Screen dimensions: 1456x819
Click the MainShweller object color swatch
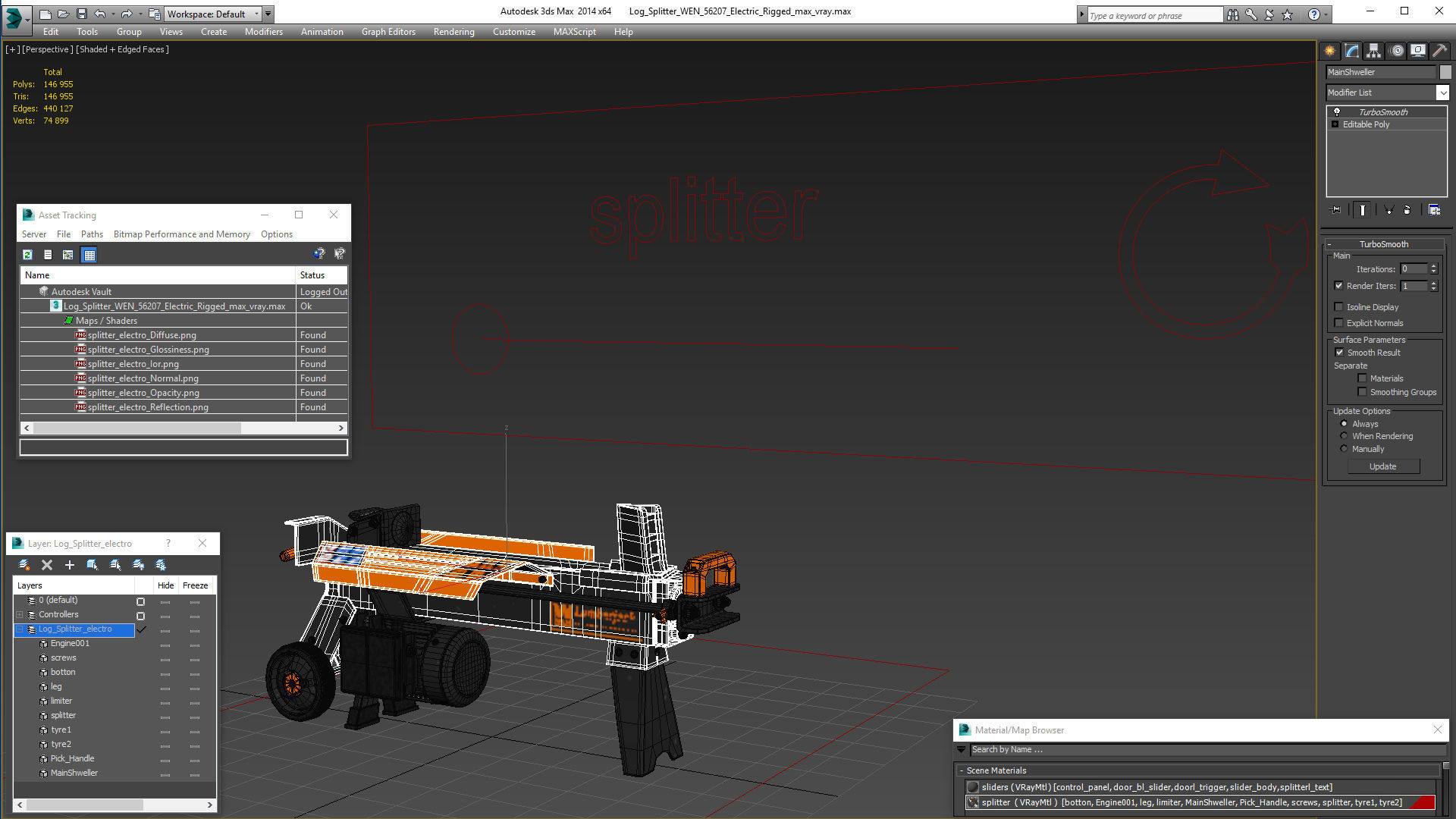(x=1445, y=72)
